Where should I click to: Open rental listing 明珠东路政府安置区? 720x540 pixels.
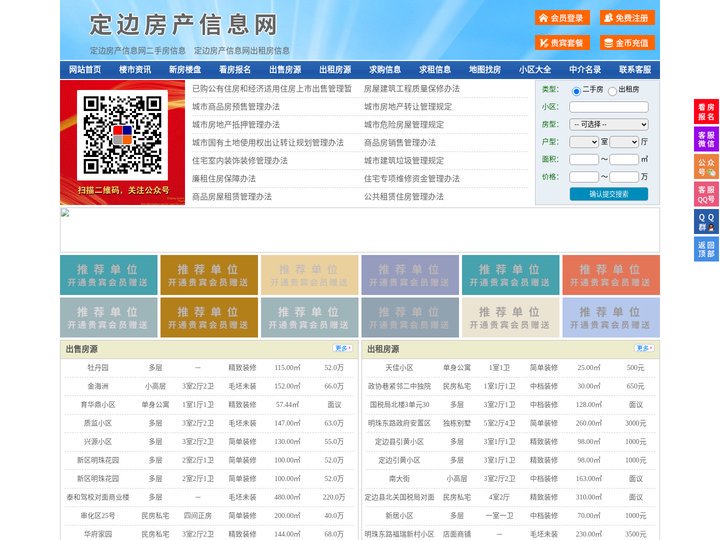click(x=399, y=423)
